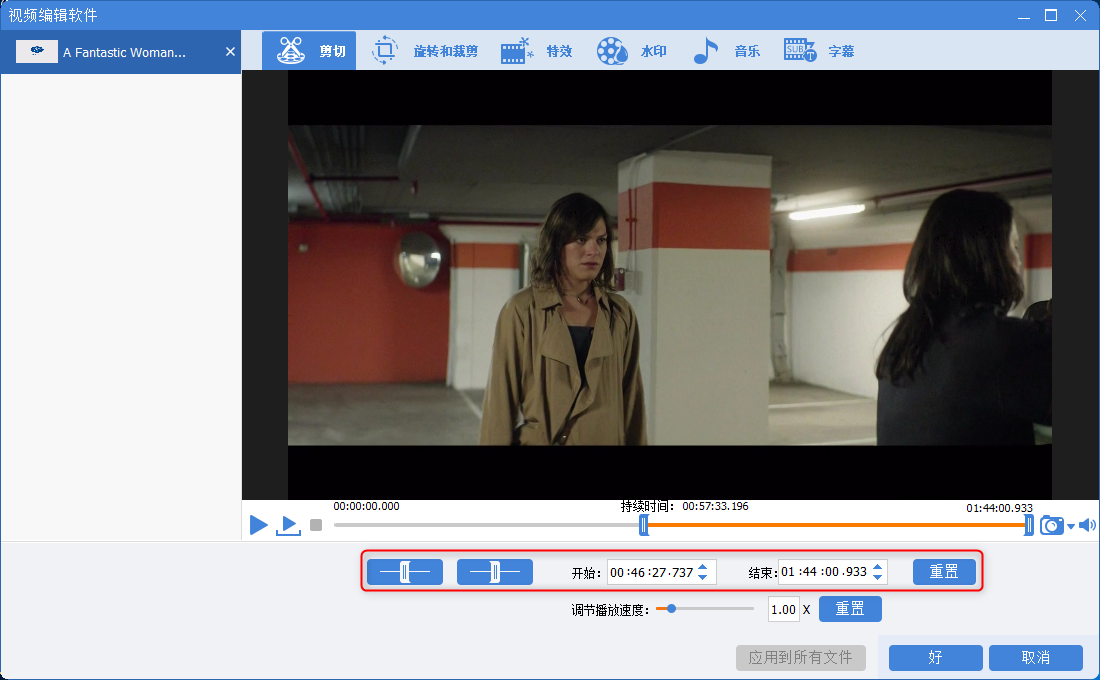
Task: Click the trim start handle on the timeline
Action: (x=643, y=525)
